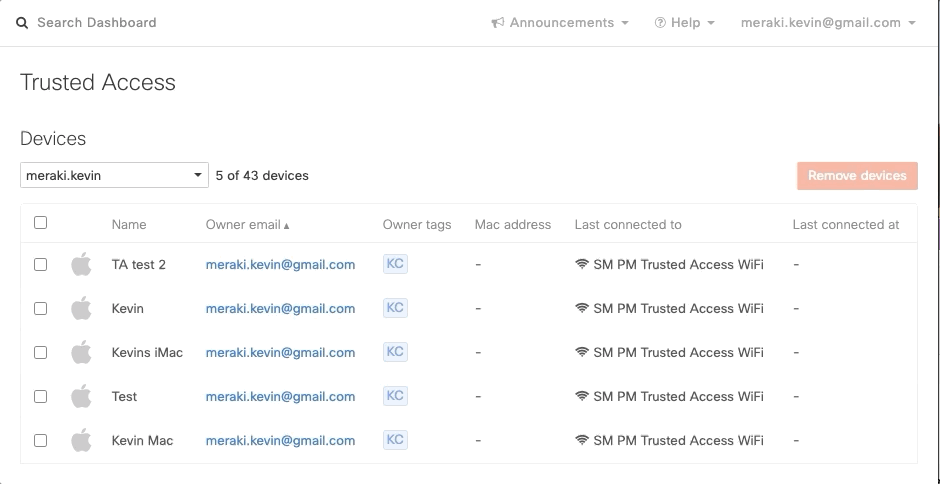The image size is (940, 484).
Task: Click the Apple icon beside Kevins iMac
Action: [x=81, y=352]
